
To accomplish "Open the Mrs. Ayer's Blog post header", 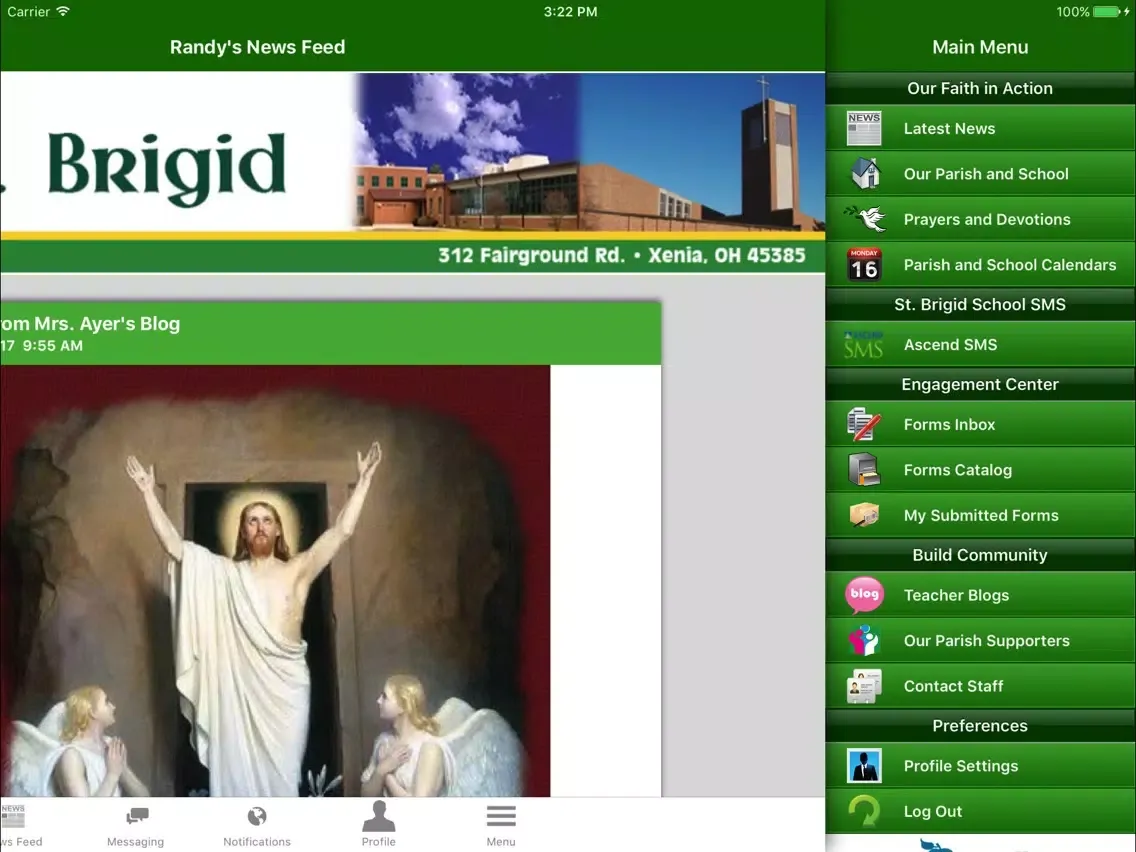I will (330, 333).
